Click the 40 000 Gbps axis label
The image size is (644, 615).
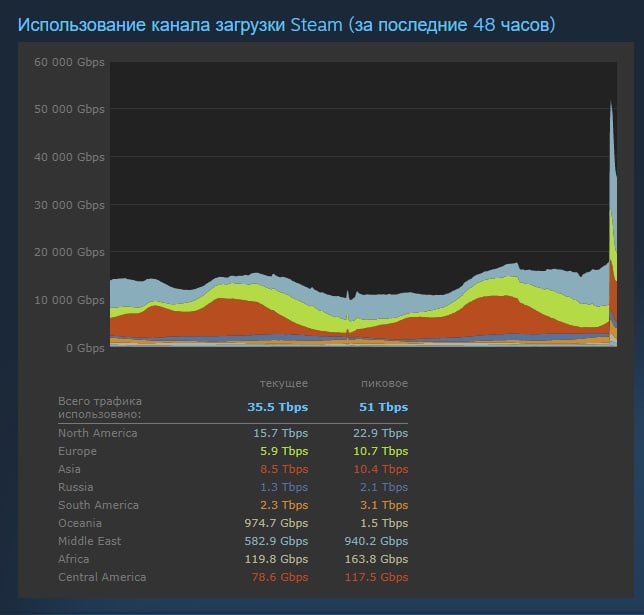click(69, 157)
